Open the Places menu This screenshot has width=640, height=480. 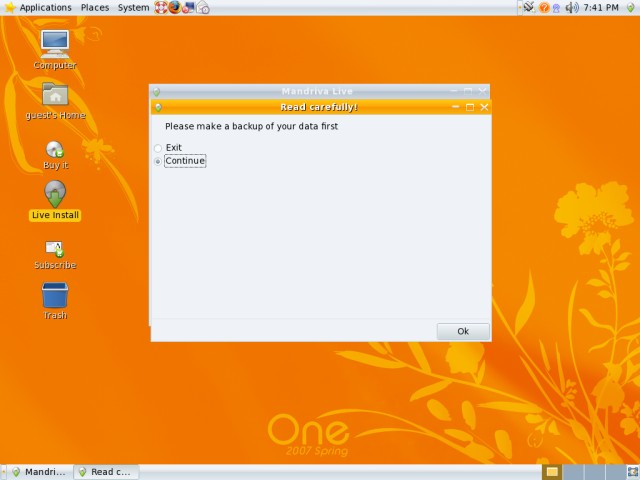95,7
